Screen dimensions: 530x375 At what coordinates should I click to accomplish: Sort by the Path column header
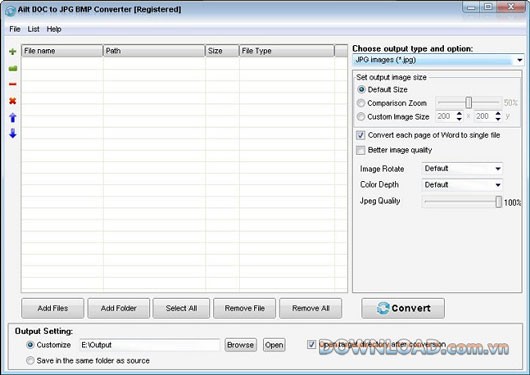pyautogui.click(x=154, y=51)
